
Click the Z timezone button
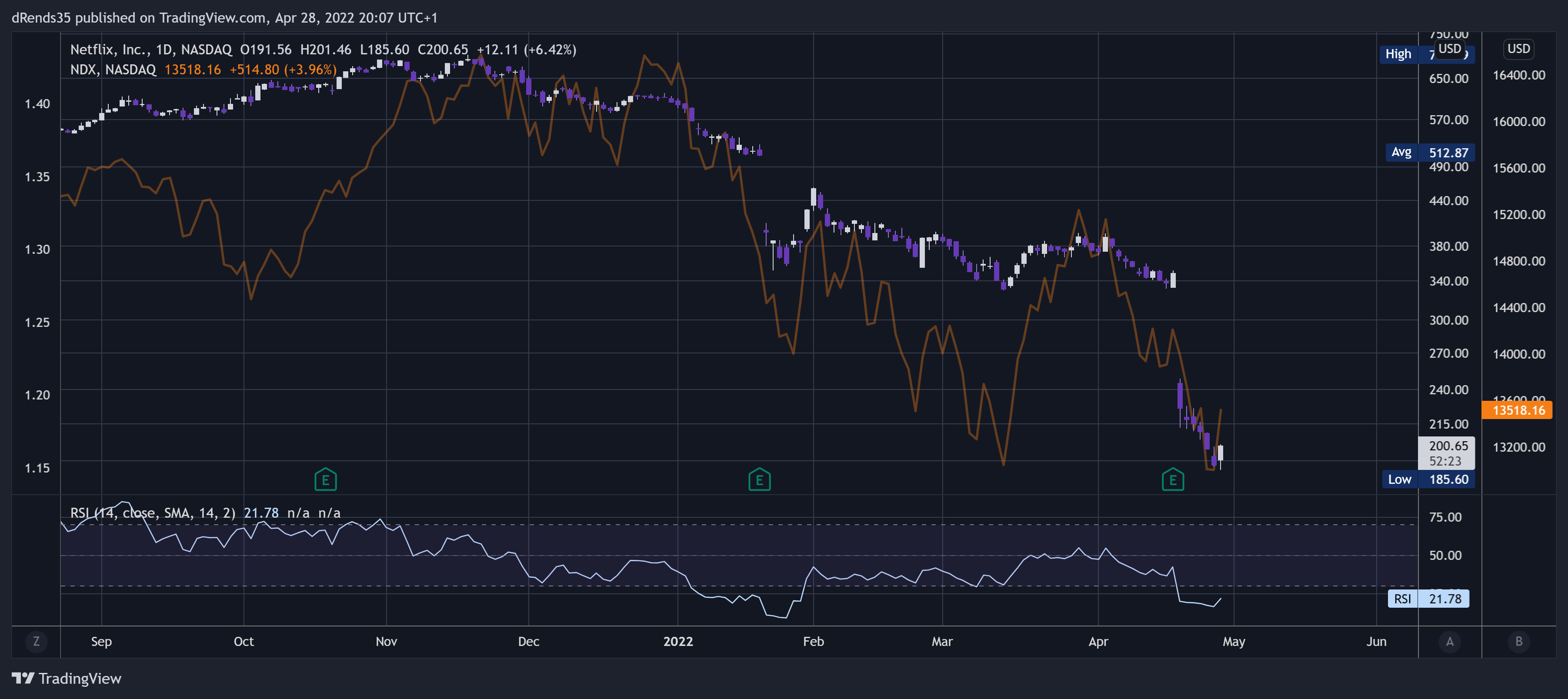coord(37,641)
